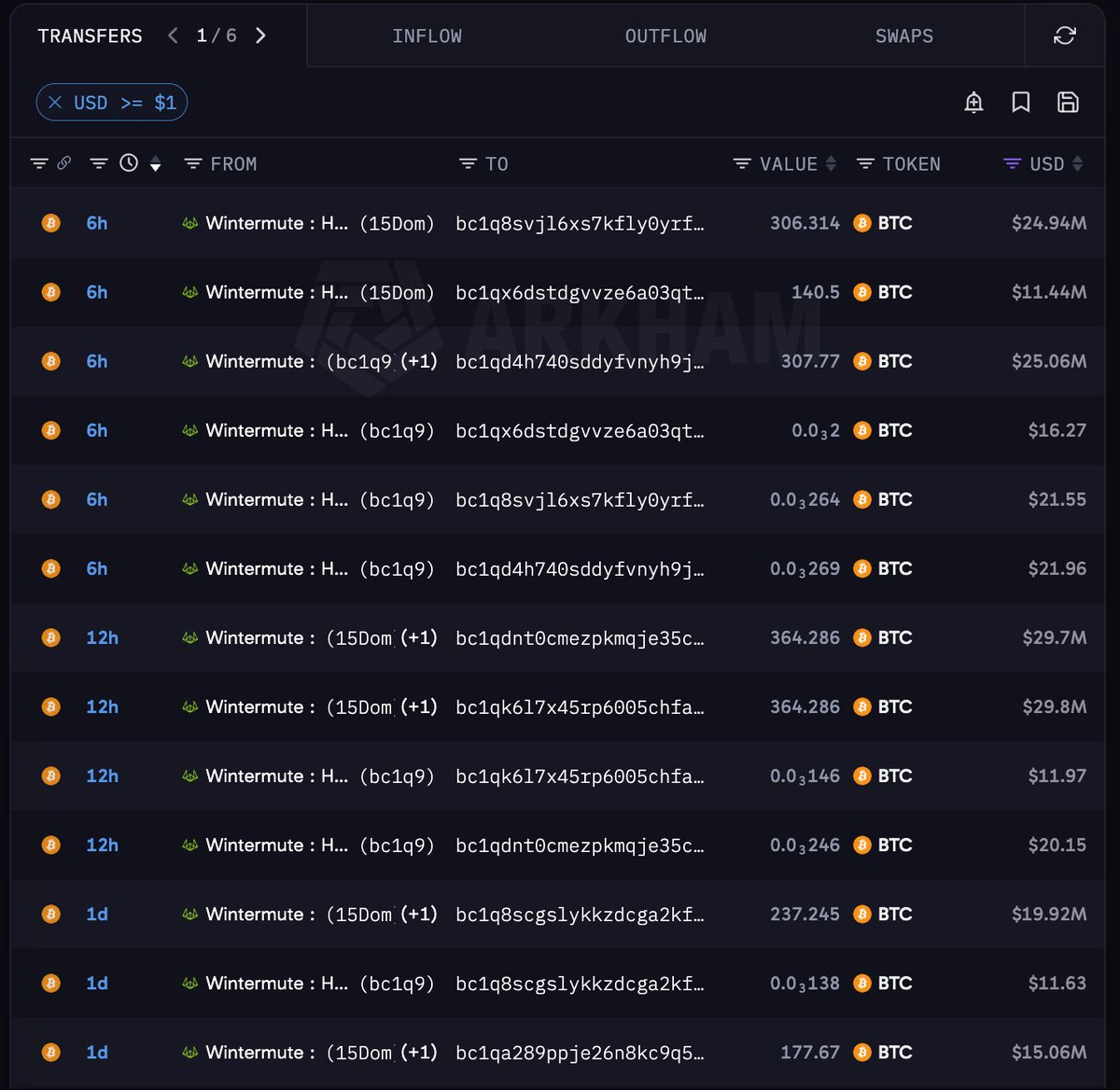Click BTC token icon in the $21.55 row

click(862, 499)
